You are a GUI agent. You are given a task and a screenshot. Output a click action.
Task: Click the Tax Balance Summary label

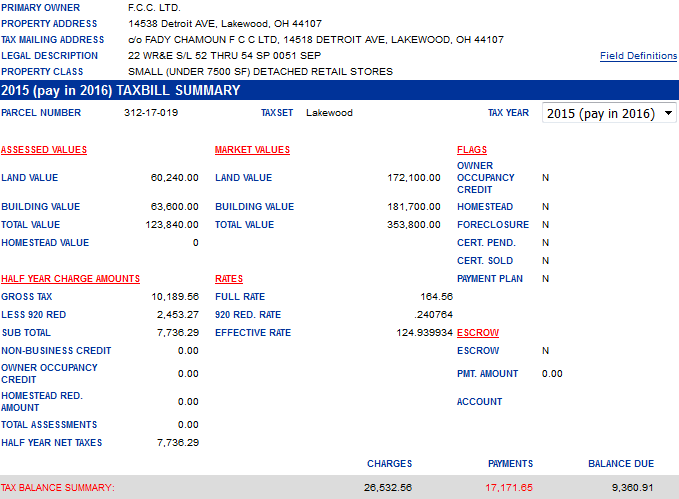click(x=58, y=488)
